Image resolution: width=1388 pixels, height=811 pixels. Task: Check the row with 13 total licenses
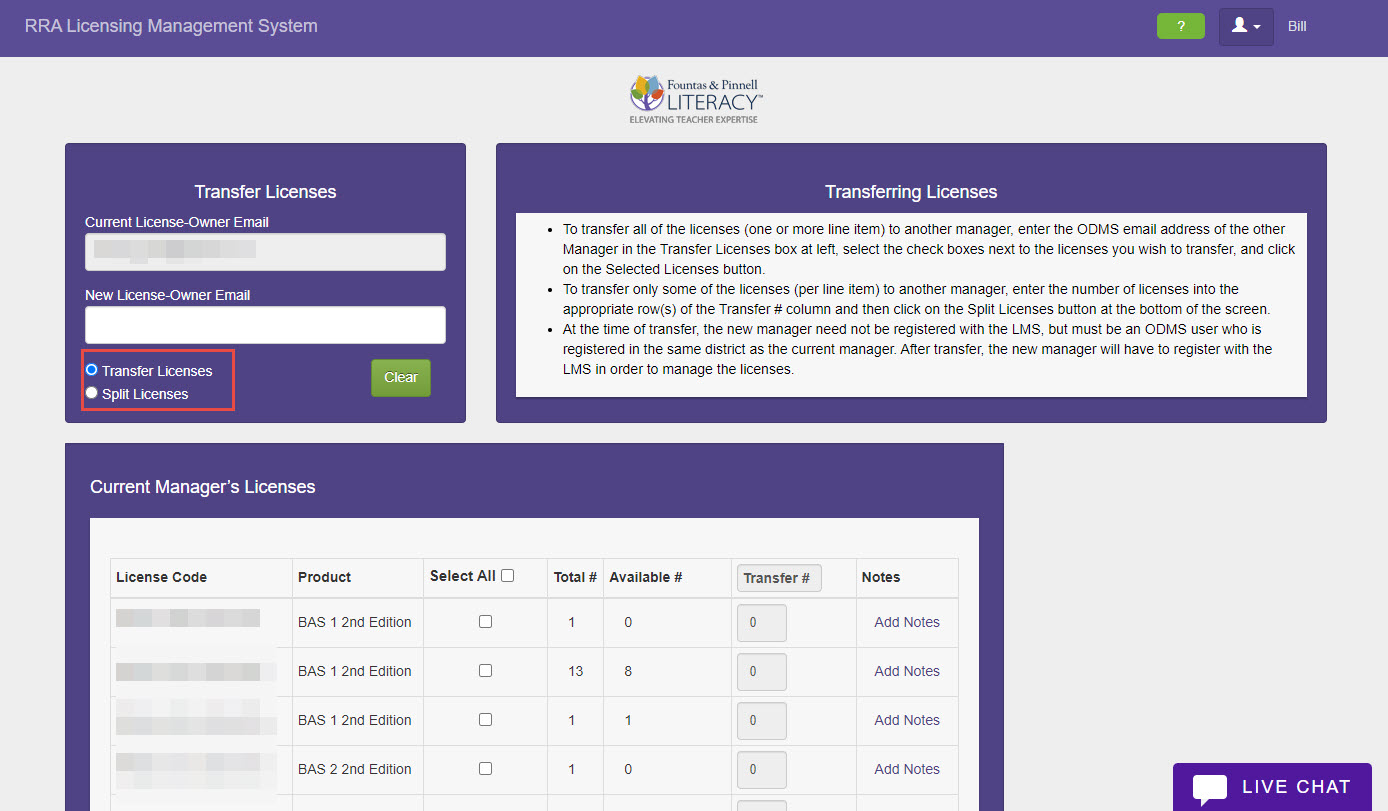coord(485,671)
